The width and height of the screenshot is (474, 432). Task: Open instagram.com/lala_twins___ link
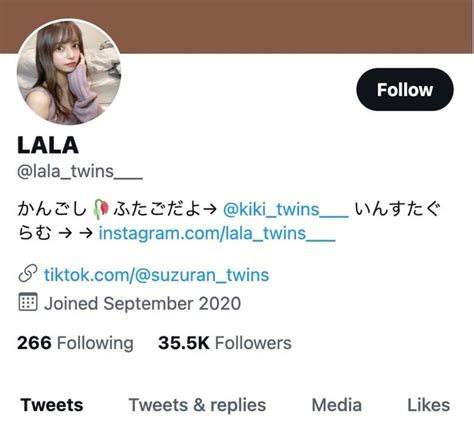(217, 233)
